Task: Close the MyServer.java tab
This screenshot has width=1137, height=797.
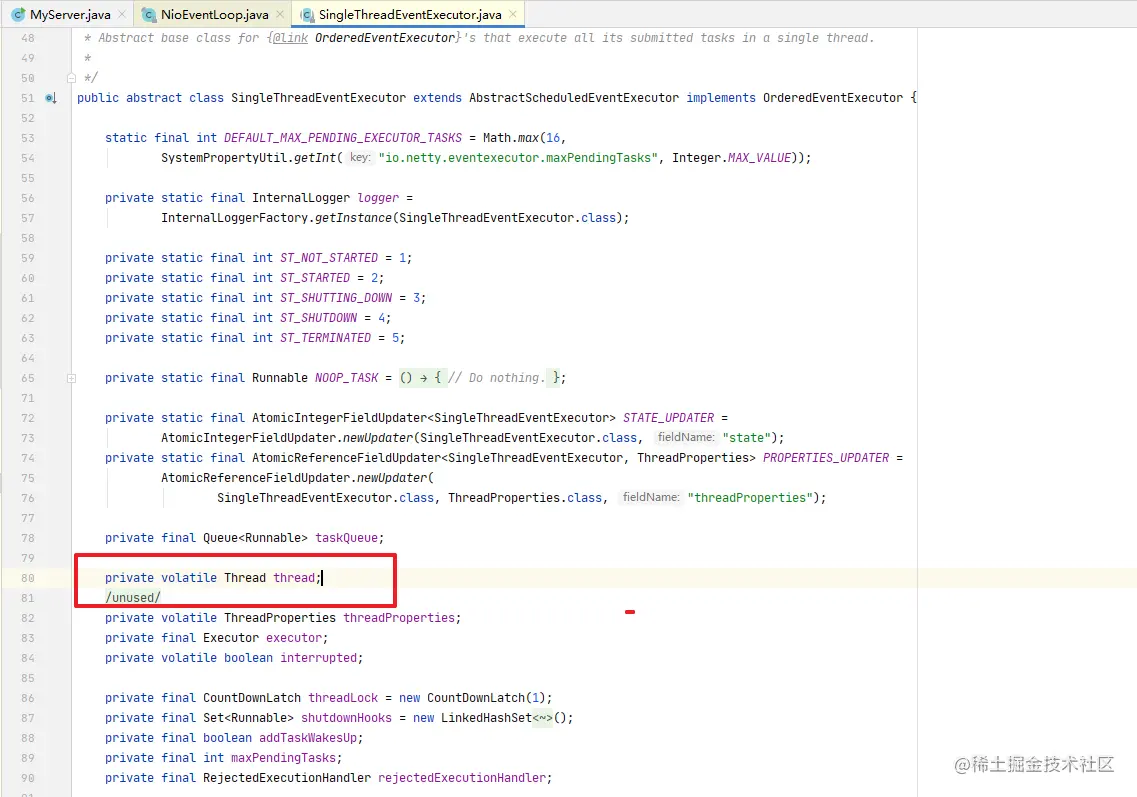Action: click(122, 15)
